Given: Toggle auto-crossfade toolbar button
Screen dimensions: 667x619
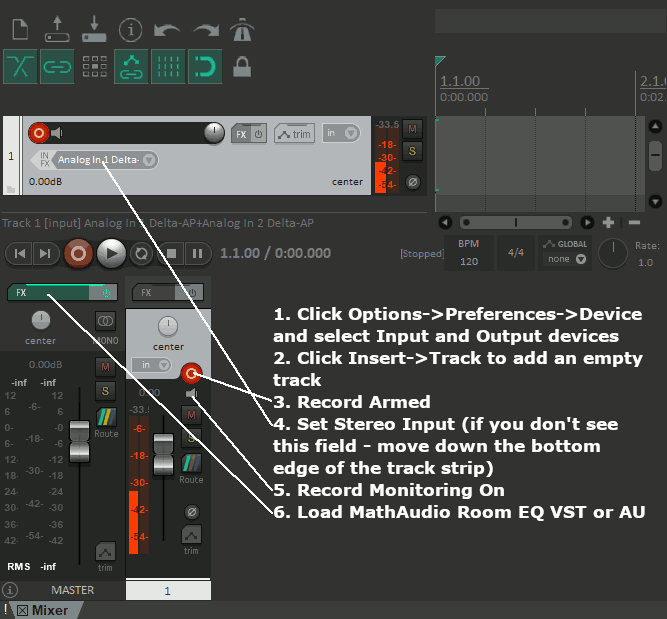Looking at the screenshot, I should pos(20,66).
